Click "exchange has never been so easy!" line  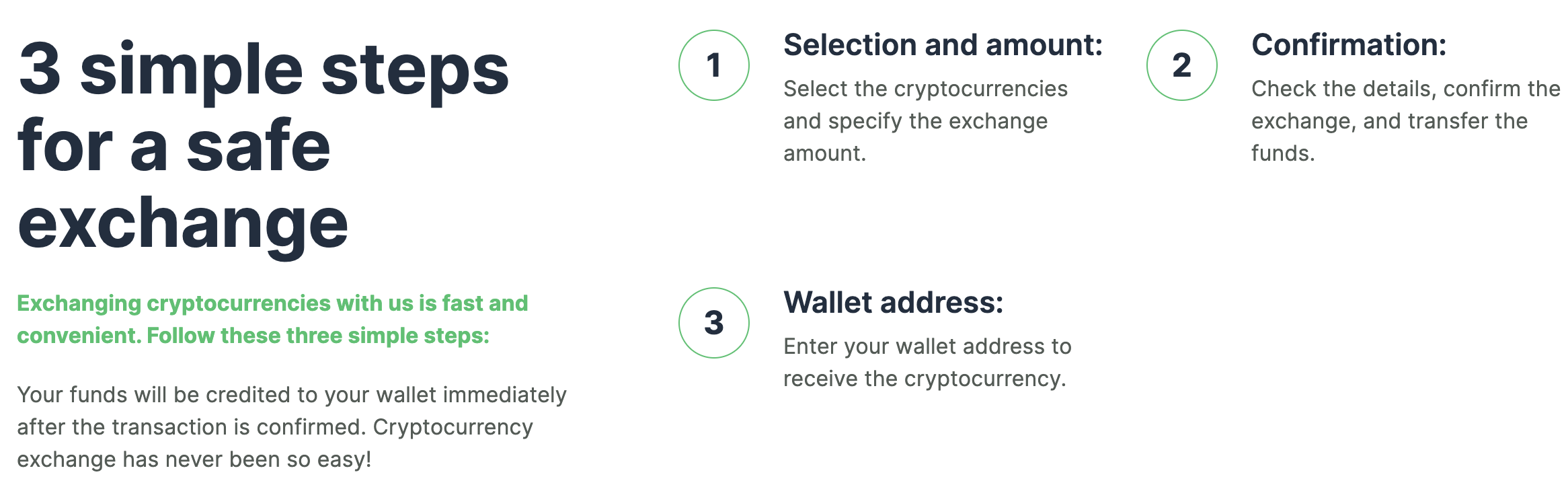click(x=194, y=459)
